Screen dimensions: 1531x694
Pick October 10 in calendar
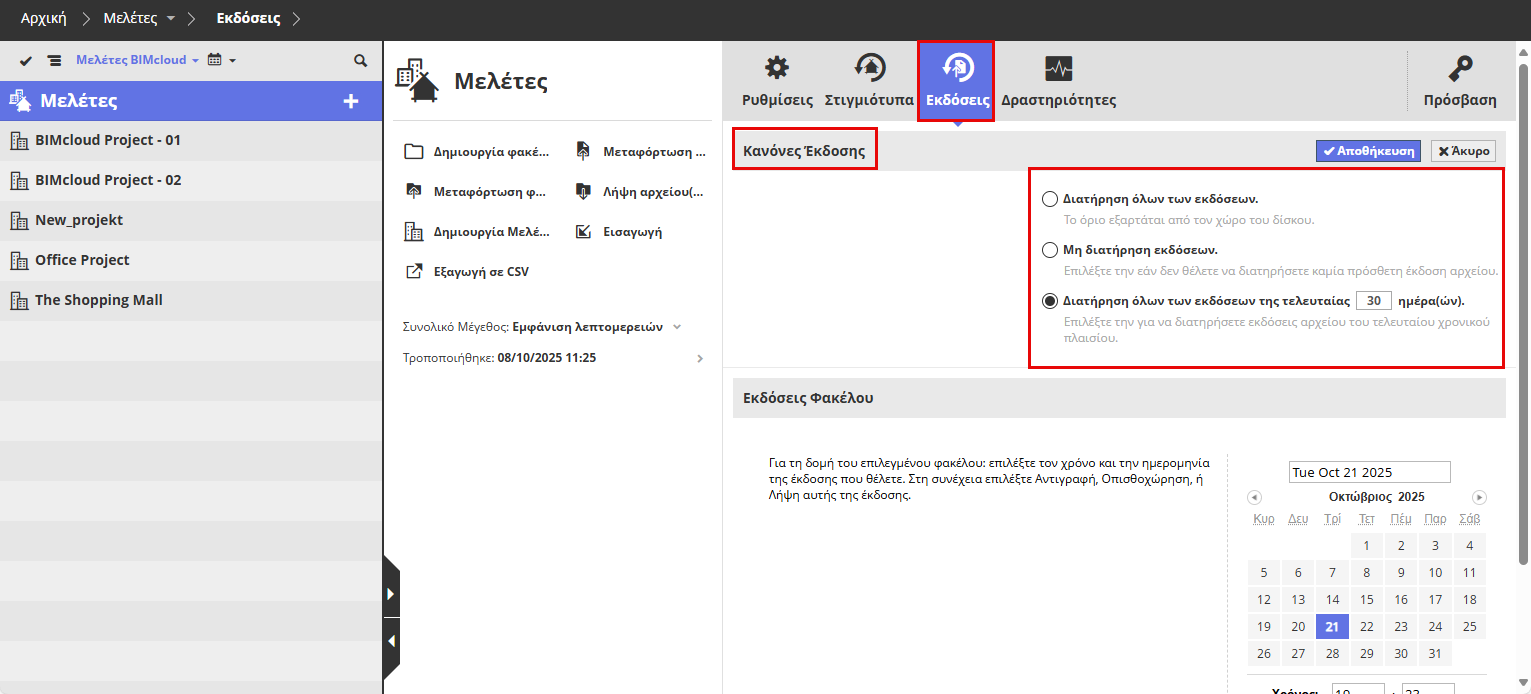pos(1435,572)
